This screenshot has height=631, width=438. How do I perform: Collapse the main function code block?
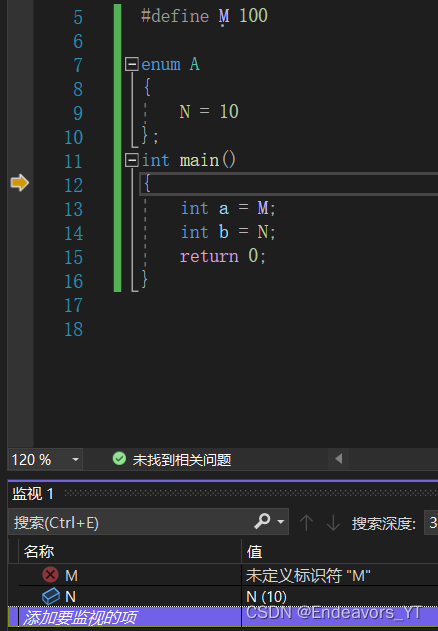coord(132,160)
